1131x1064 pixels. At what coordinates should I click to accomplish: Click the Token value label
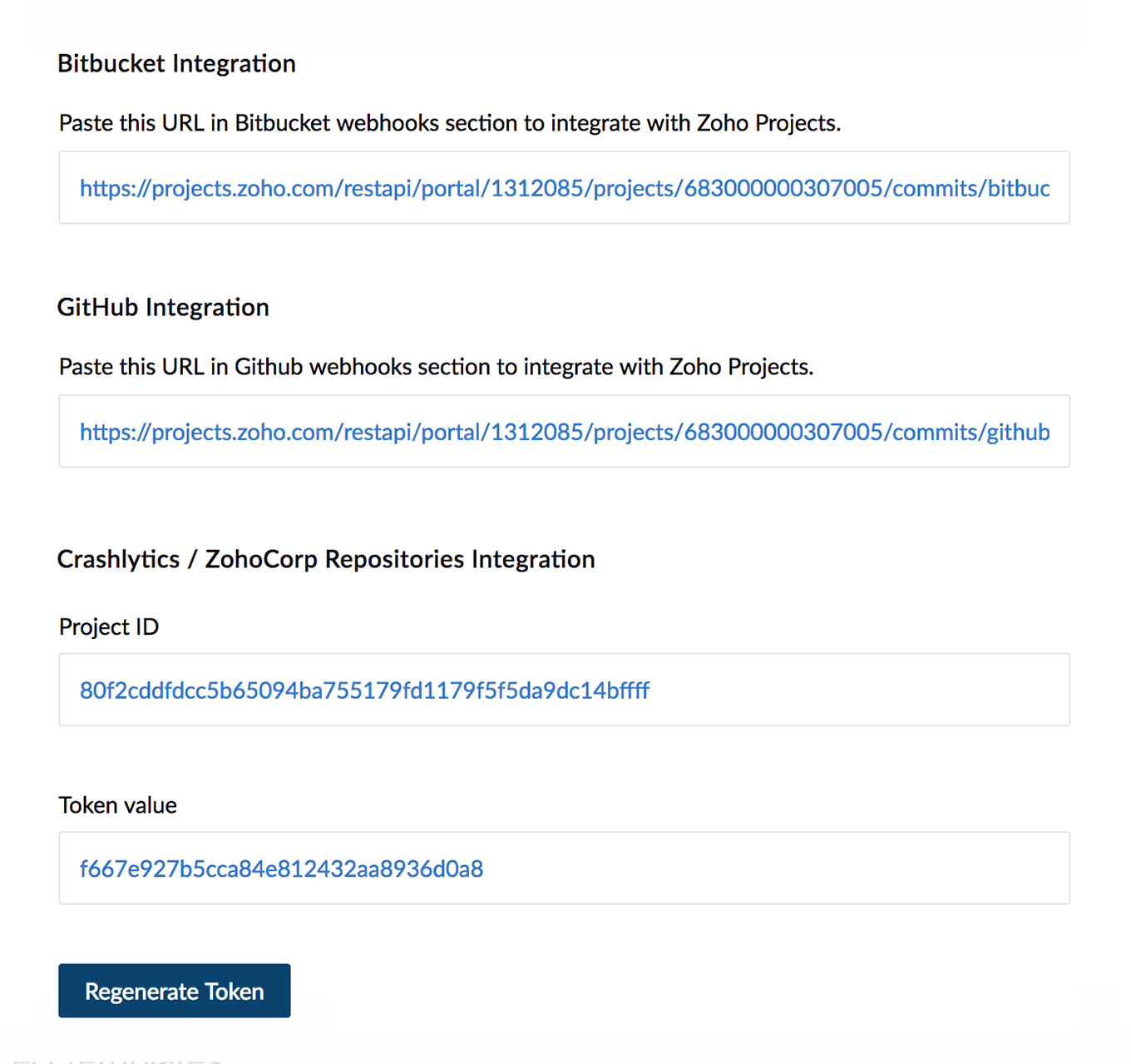[117, 805]
